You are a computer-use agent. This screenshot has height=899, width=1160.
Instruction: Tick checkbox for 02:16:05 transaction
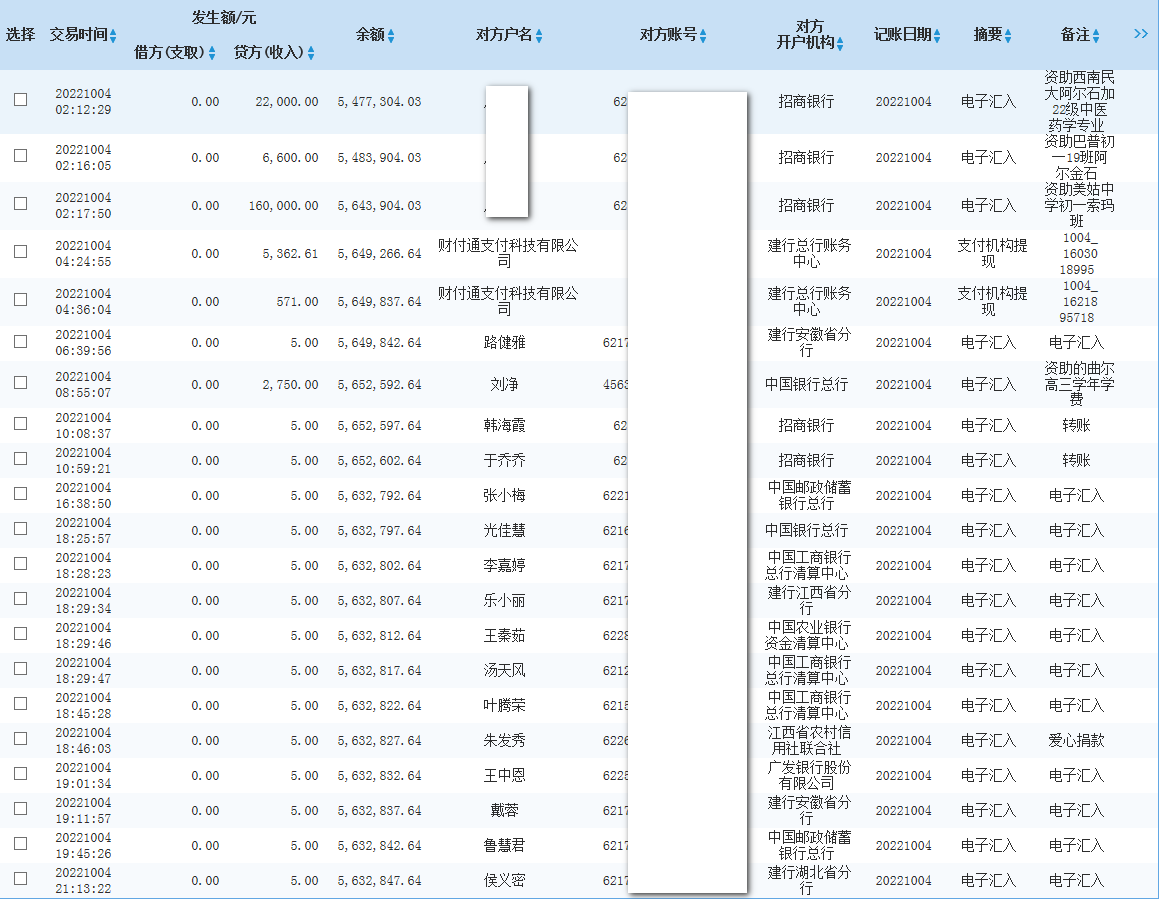click(21, 155)
